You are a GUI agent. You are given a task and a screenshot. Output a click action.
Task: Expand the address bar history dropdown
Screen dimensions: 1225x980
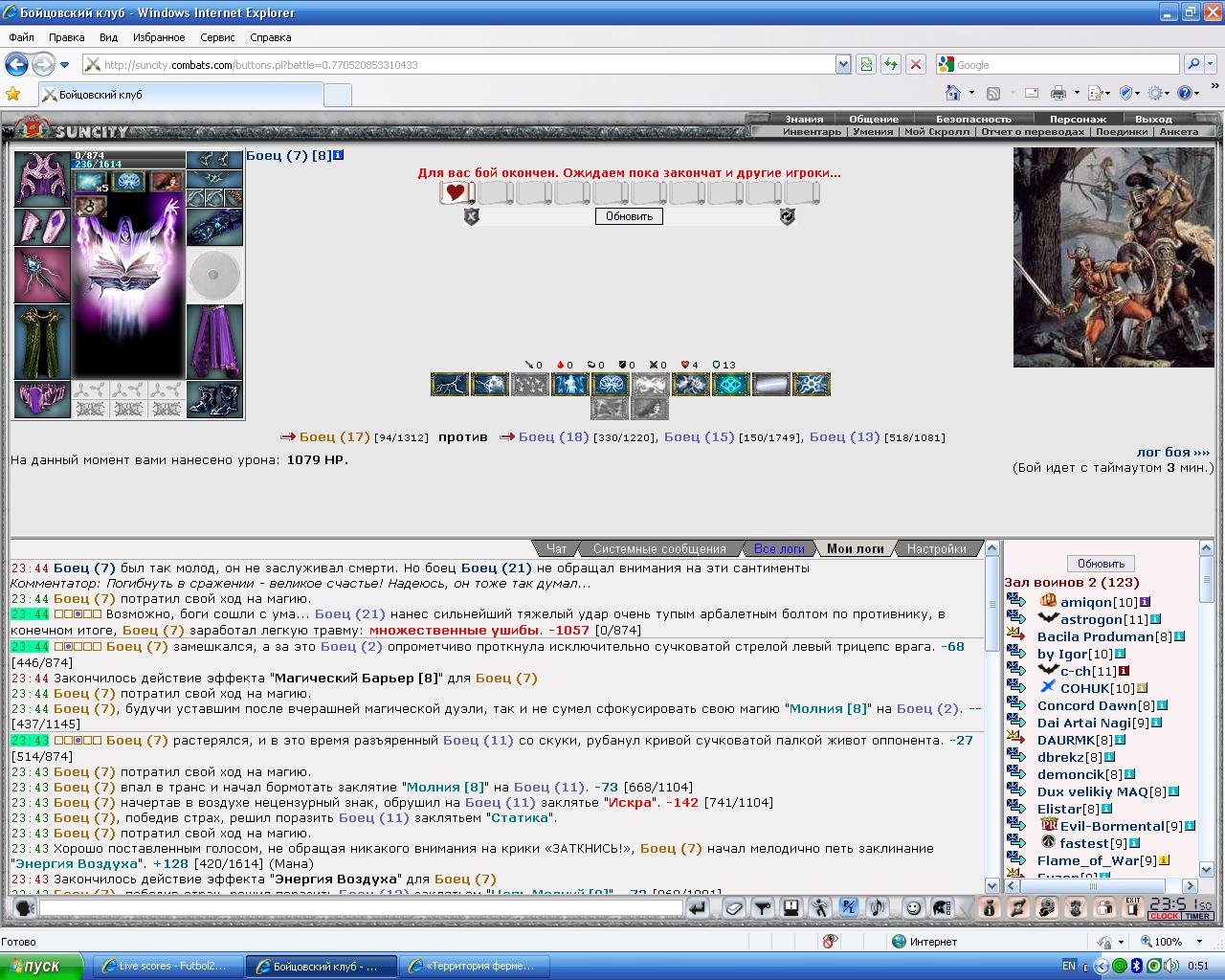tap(843, 65)
